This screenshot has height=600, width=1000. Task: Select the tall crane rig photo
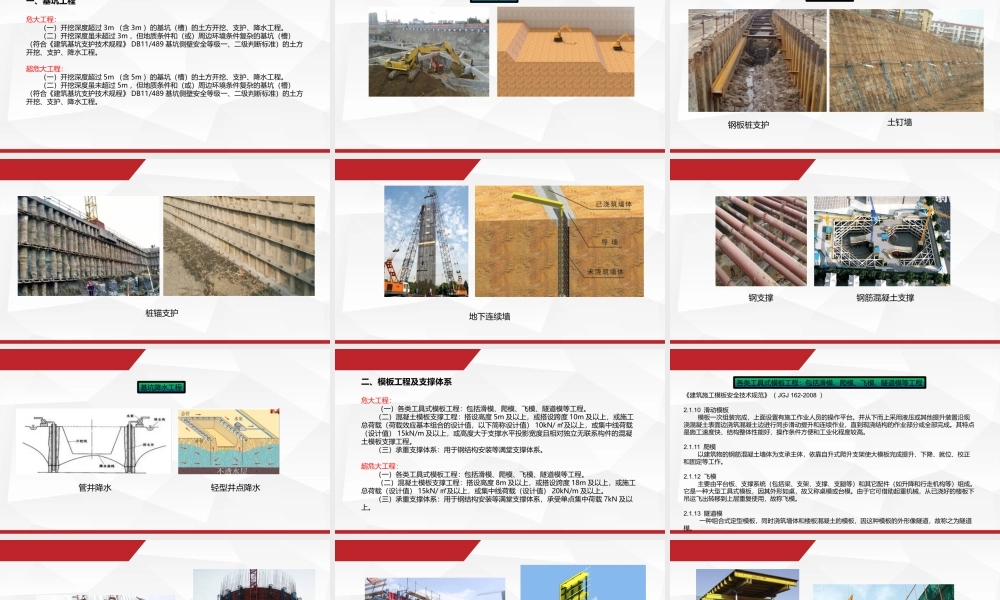426,241
